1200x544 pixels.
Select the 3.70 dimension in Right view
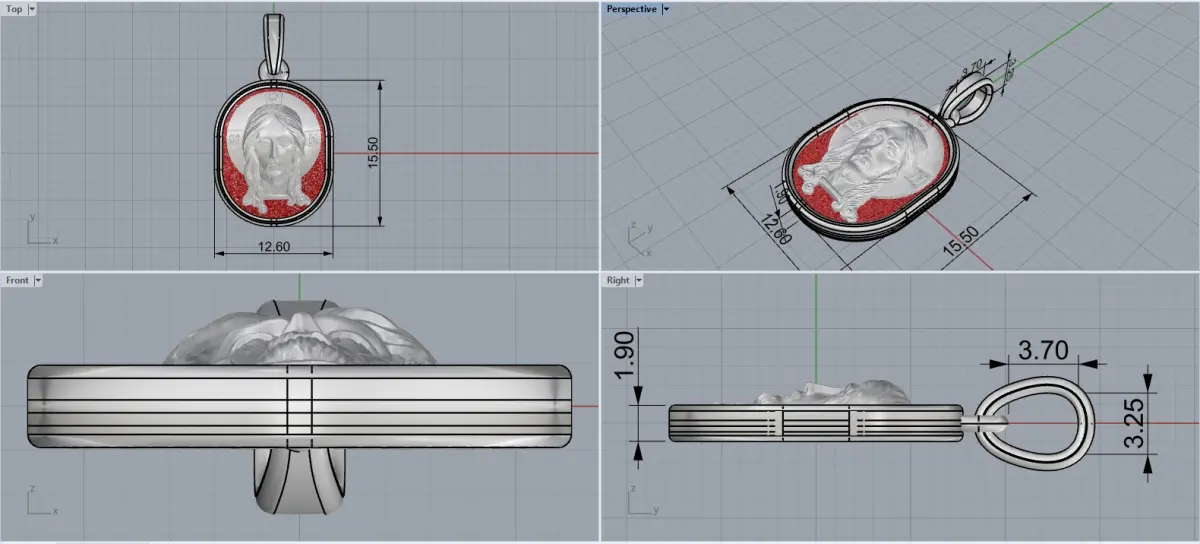pyautogui.click(x=1043, y=349)
